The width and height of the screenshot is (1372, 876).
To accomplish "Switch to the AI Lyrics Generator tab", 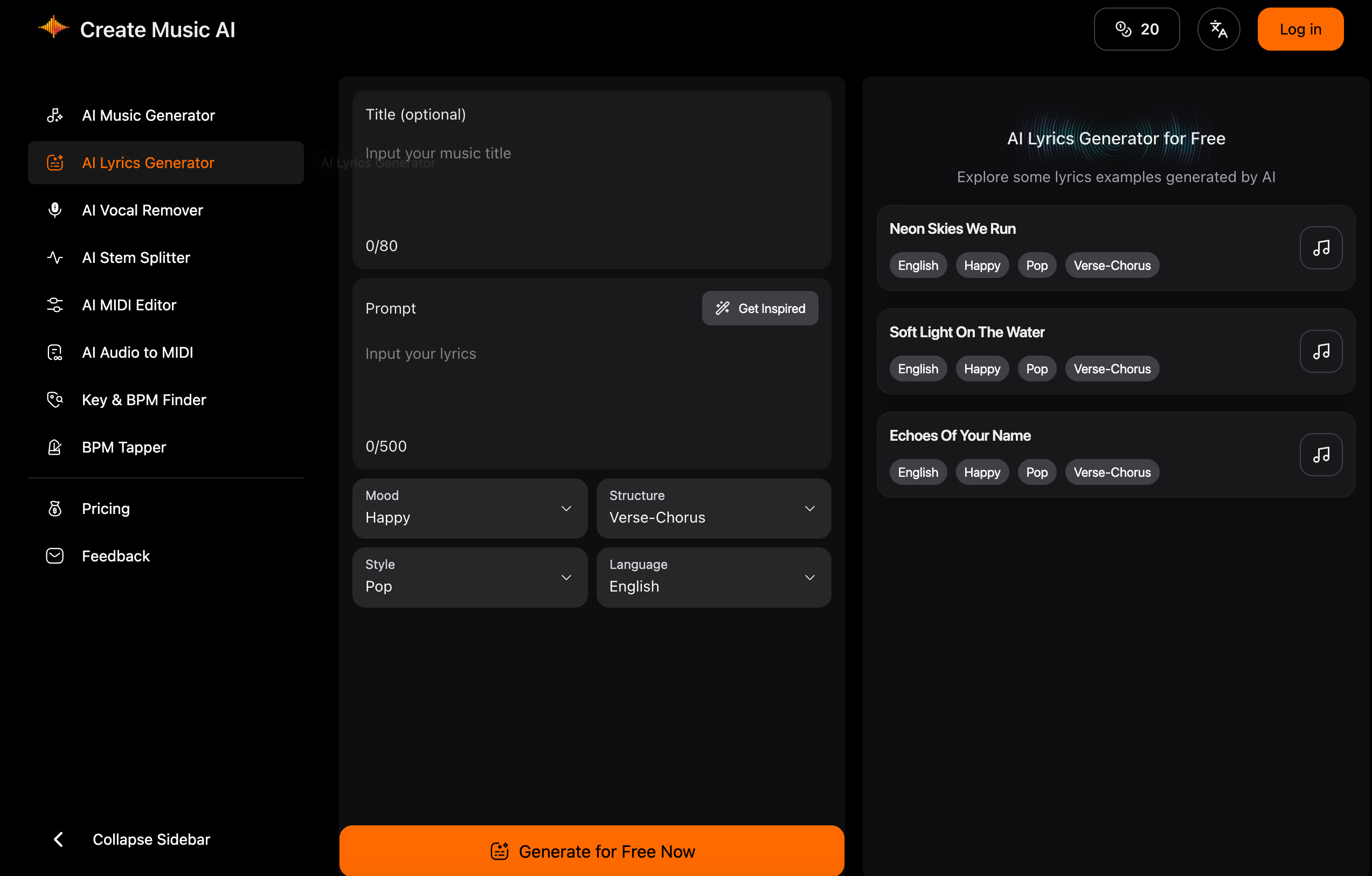I will click(148, 162).
